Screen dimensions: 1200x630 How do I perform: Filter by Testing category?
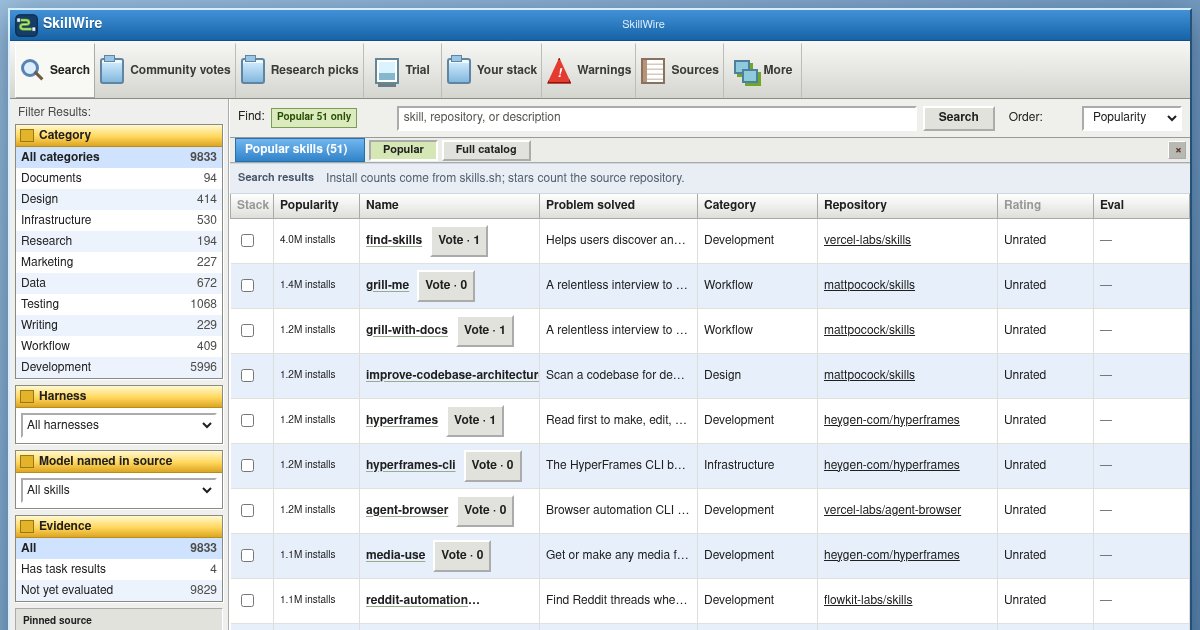coord(119,304)
